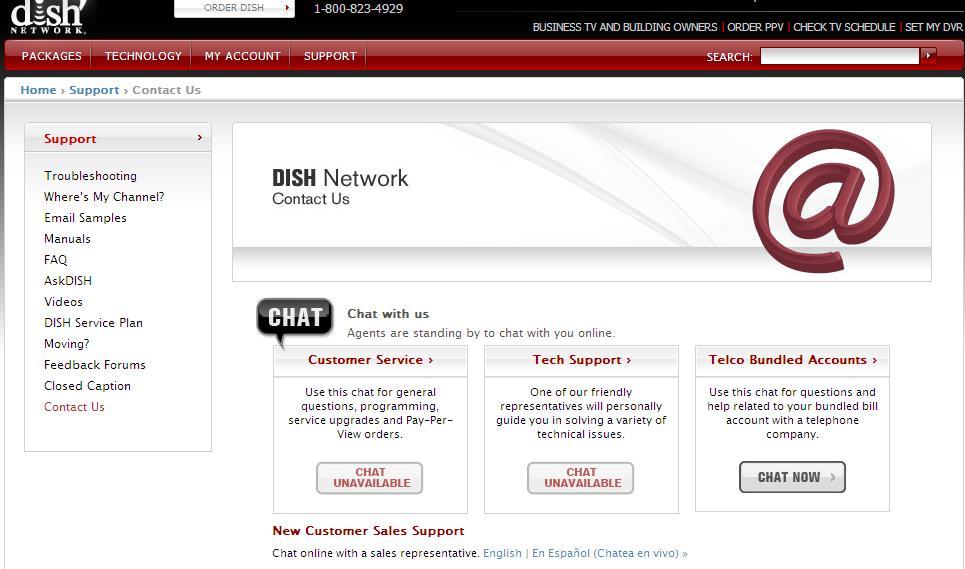Click the ORDER DISH button
The height and width of the screenshot is (569, 965).
234,8
